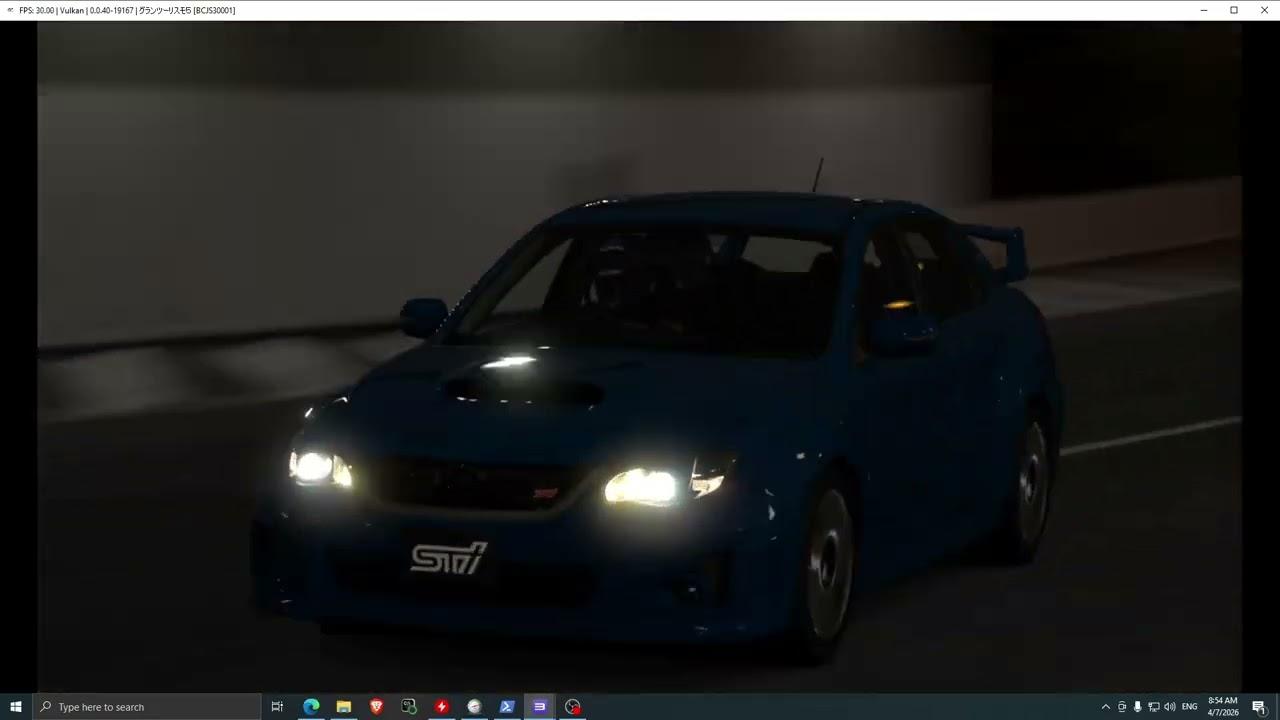The width and height of the screenshot is (1280, 720).
Task: Open the recording app taskbar icon
Action: [x=572, y=707]
